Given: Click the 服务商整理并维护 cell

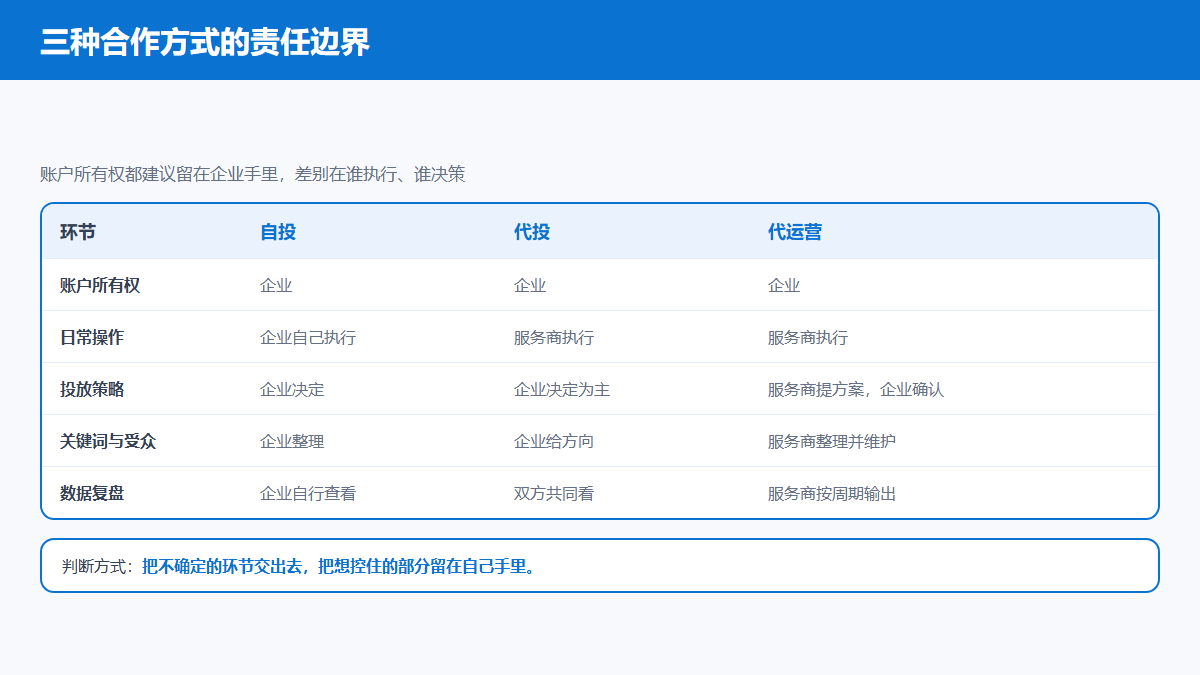Looking at the screenshot, I should point(832,441).
